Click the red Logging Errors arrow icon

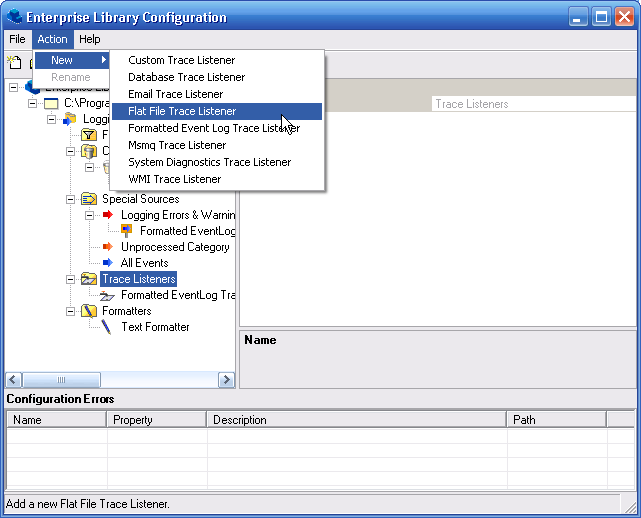click(x=108, y=215)
